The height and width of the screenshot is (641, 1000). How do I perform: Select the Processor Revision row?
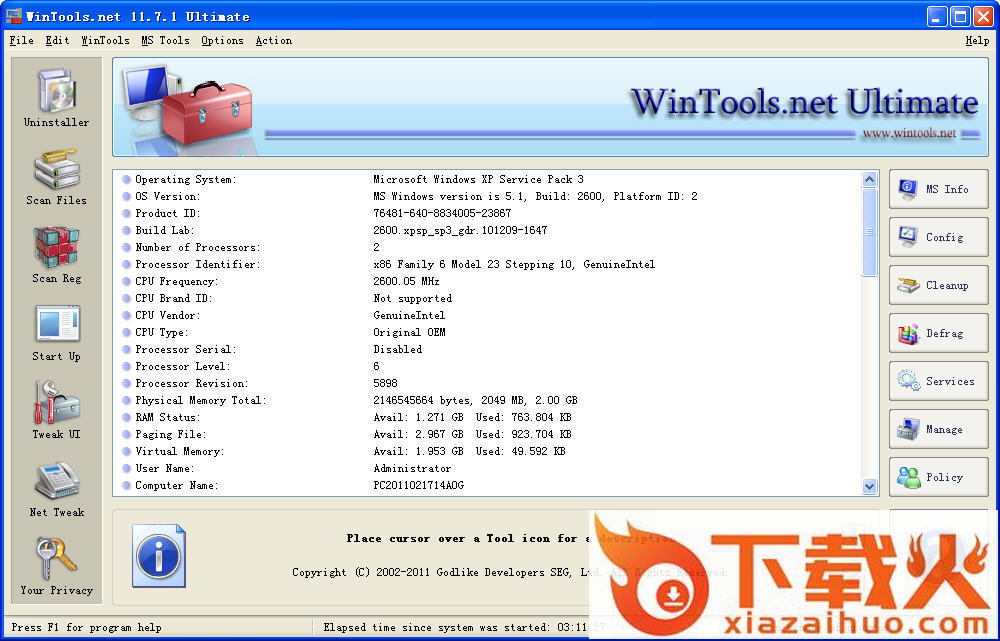click(487, 383)
